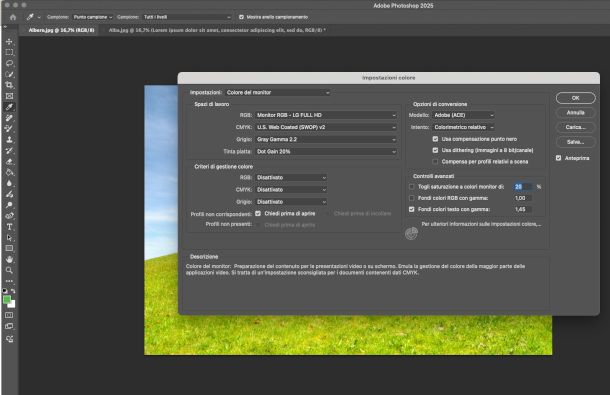Click the OK button
Viewport: 610px width, 395px height.
(575, 98)
